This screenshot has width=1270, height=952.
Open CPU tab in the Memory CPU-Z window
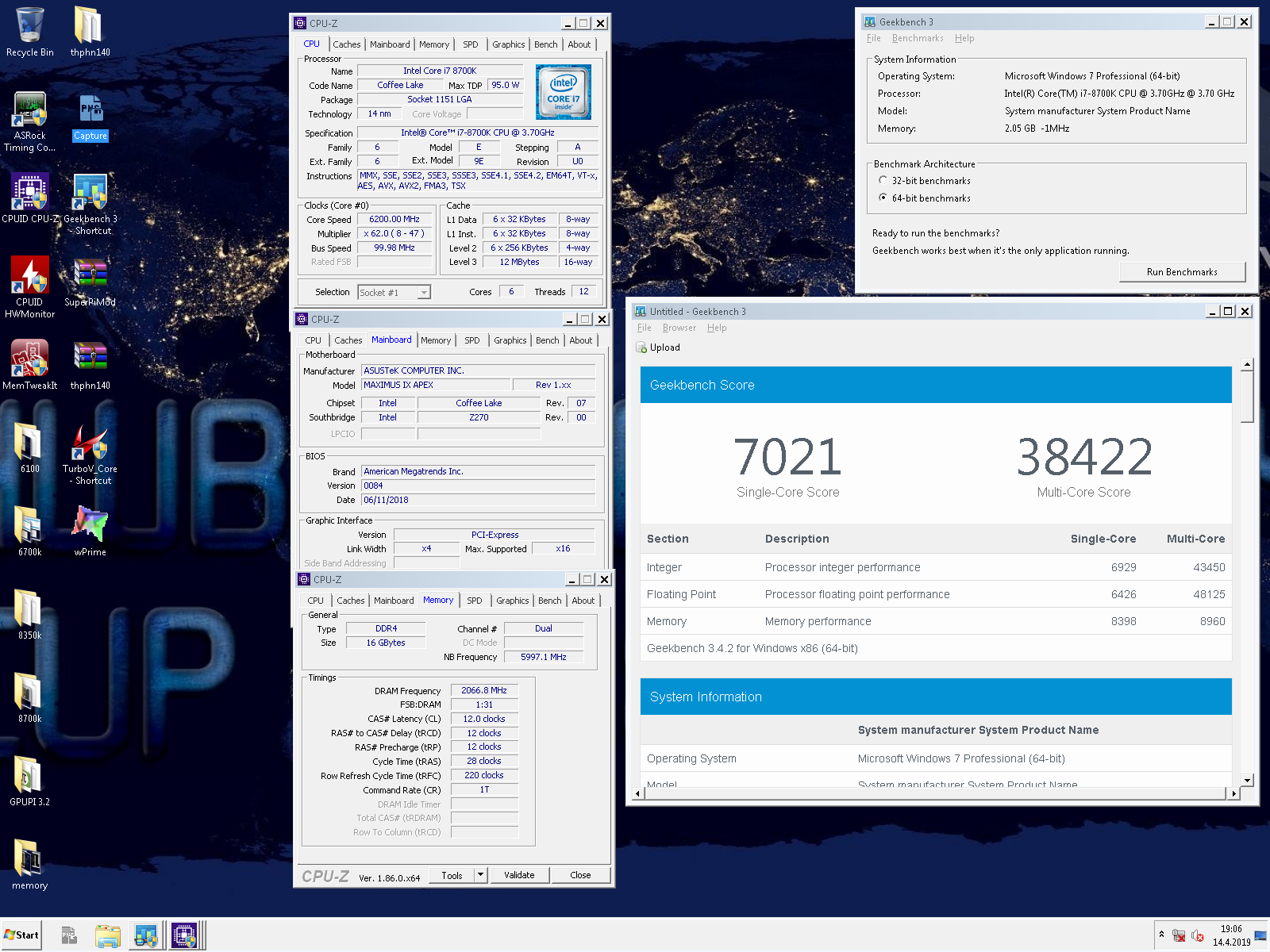[316, 601]
